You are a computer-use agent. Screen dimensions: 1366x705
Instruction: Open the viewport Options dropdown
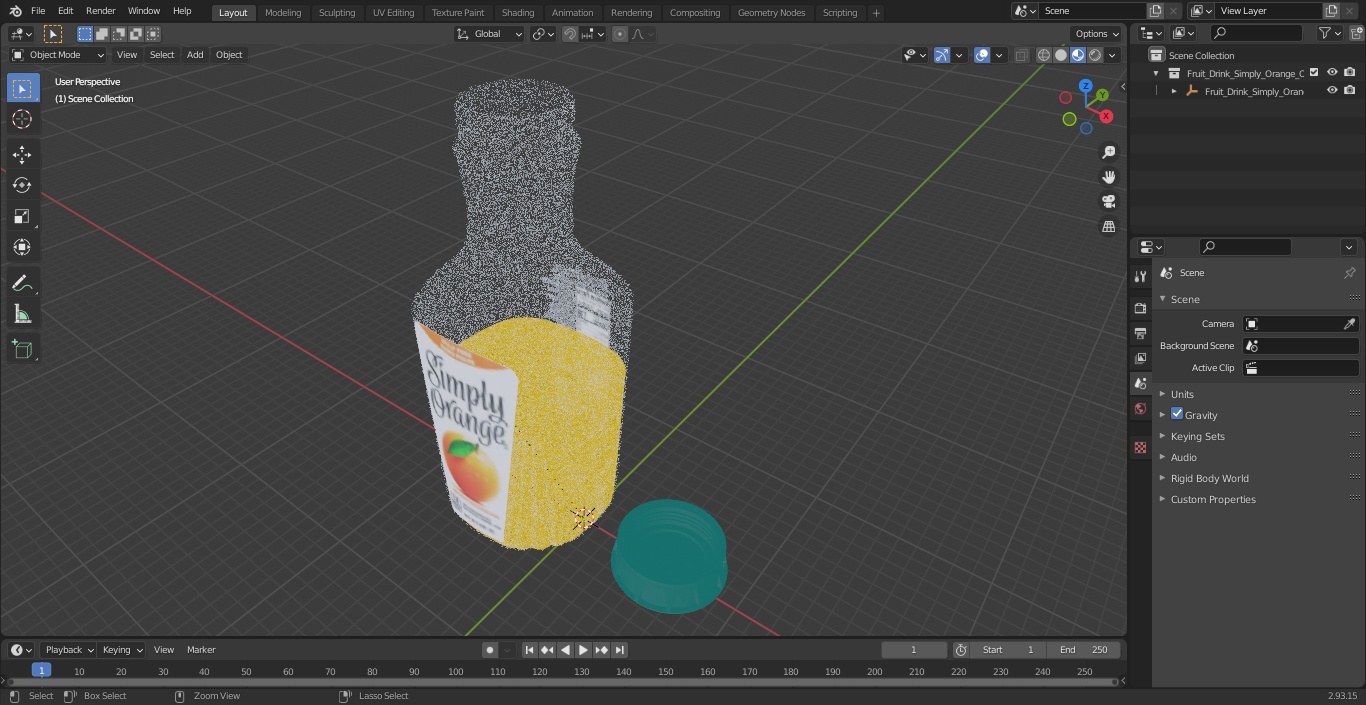1097,34
